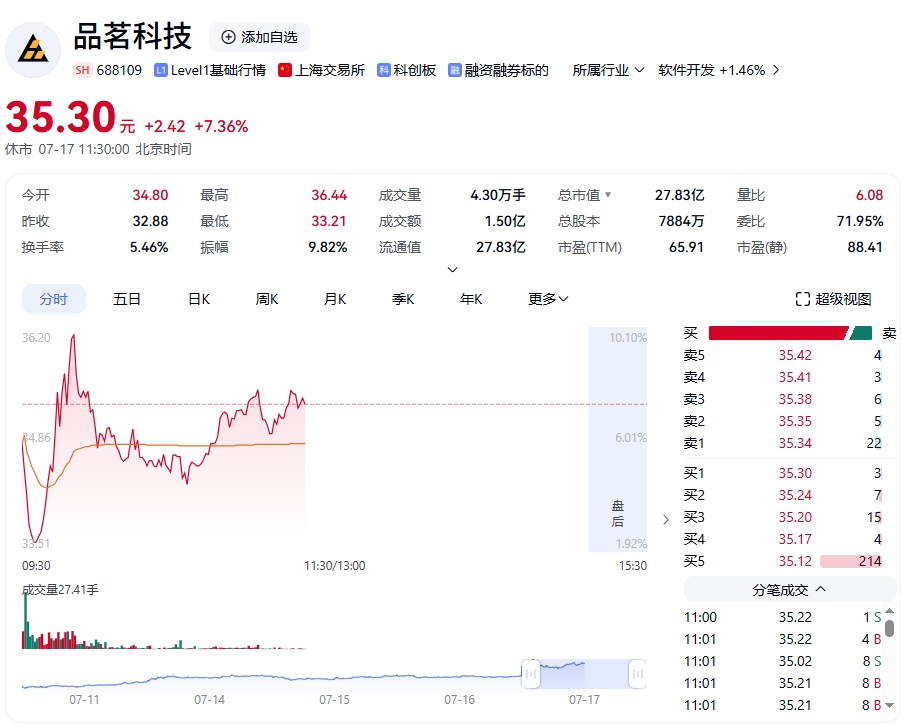Click the 品茗科技 company logo icon
The height and width of the screenshot is (724, 901).
[33, 49]
